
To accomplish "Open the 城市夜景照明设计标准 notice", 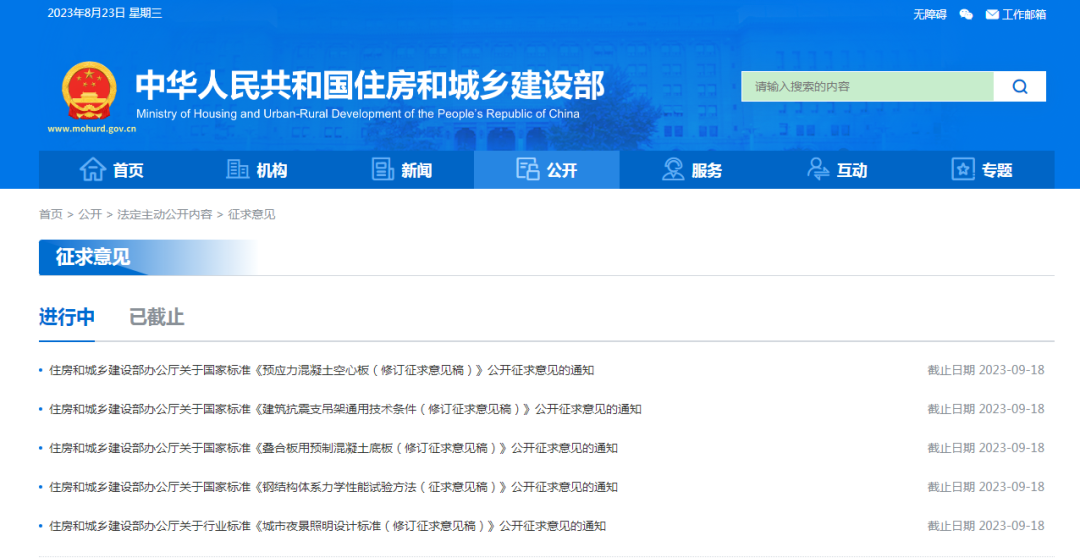I will pyautogui.click(x=327, y=526).
